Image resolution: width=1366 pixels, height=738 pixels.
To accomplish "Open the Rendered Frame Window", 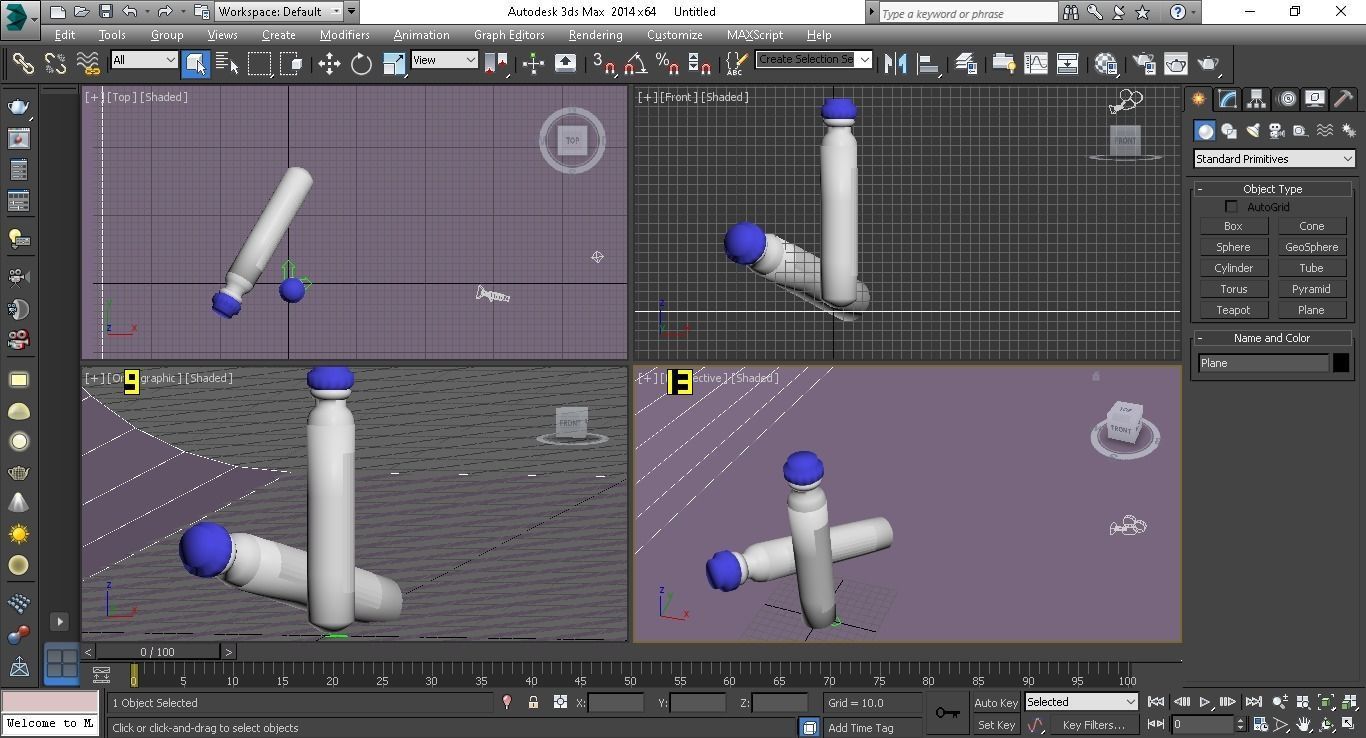I will (x=1176, y=64).
